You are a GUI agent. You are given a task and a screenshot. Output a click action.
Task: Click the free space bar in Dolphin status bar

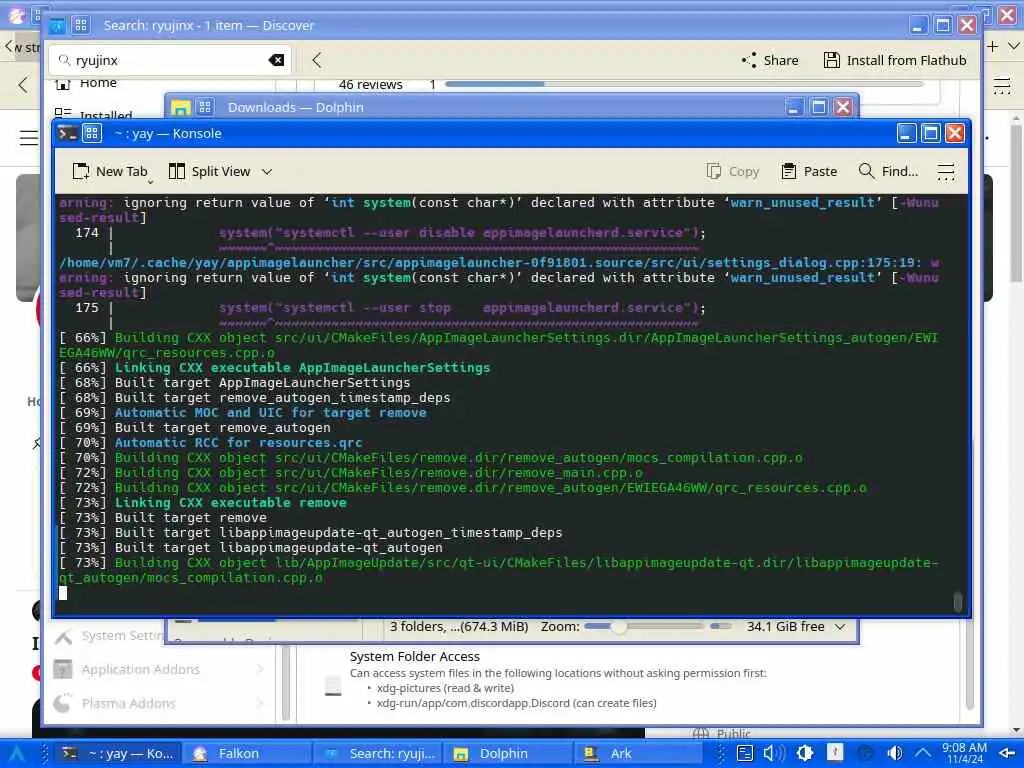pyautogui.click(x=722, y=626)
